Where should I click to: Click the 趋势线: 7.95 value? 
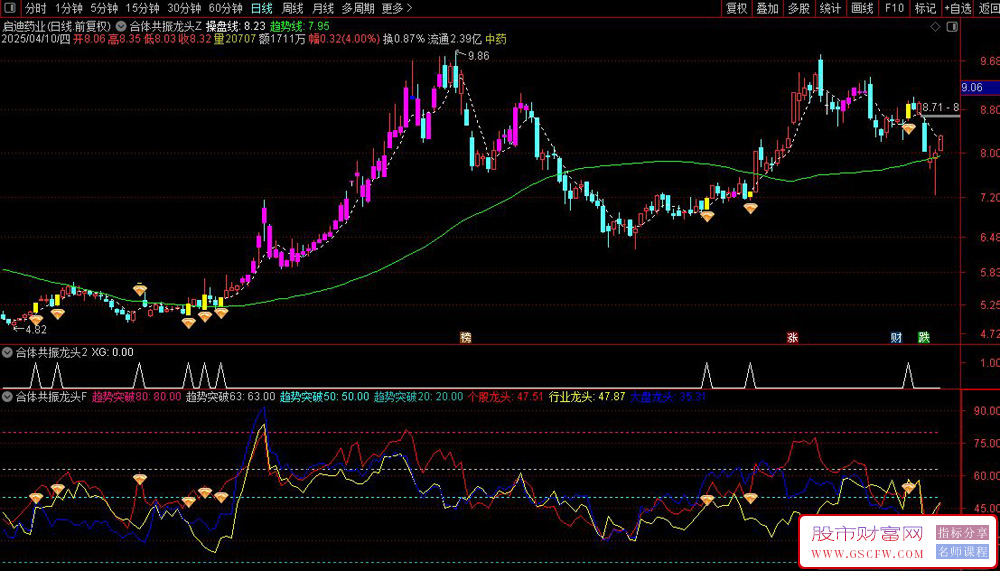(x=300, y=27)
